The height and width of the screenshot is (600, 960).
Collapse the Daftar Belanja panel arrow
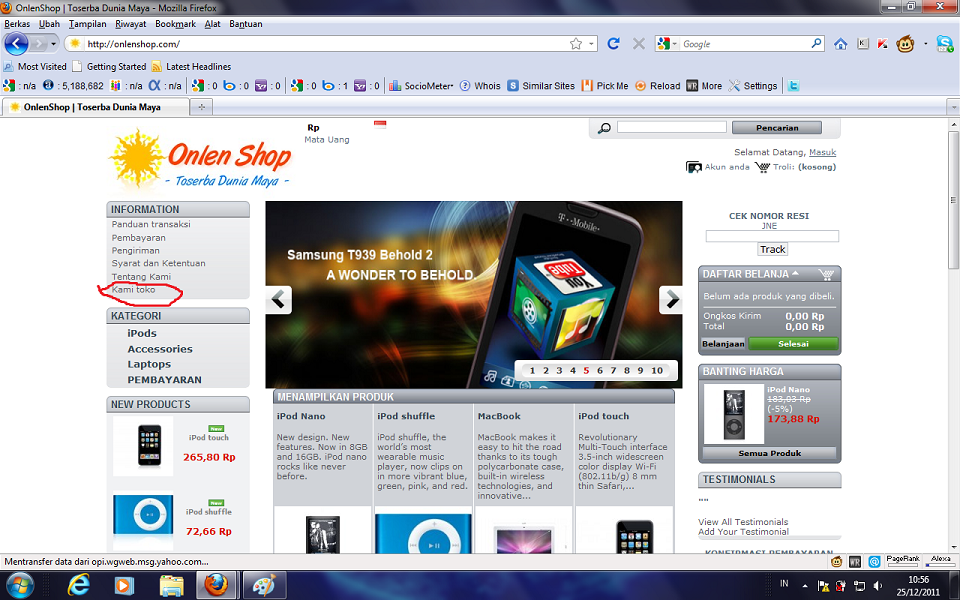click(x=795, y=273)
